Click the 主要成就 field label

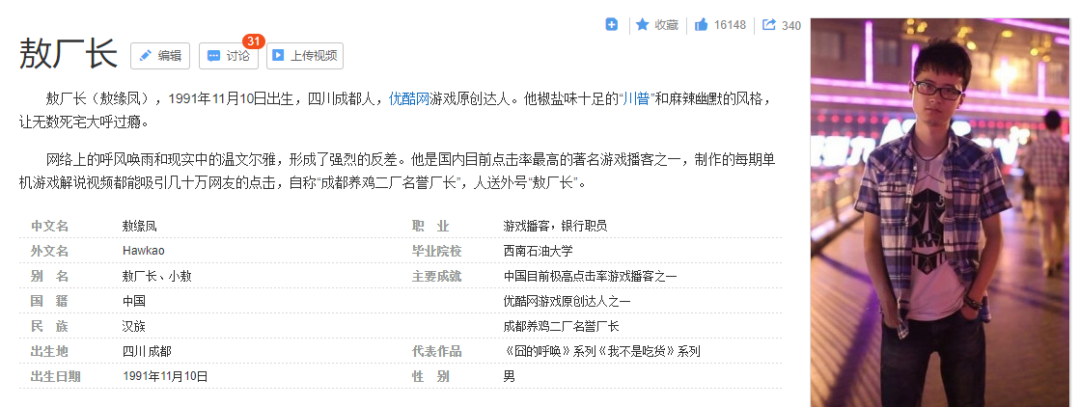tap(436, 276)
